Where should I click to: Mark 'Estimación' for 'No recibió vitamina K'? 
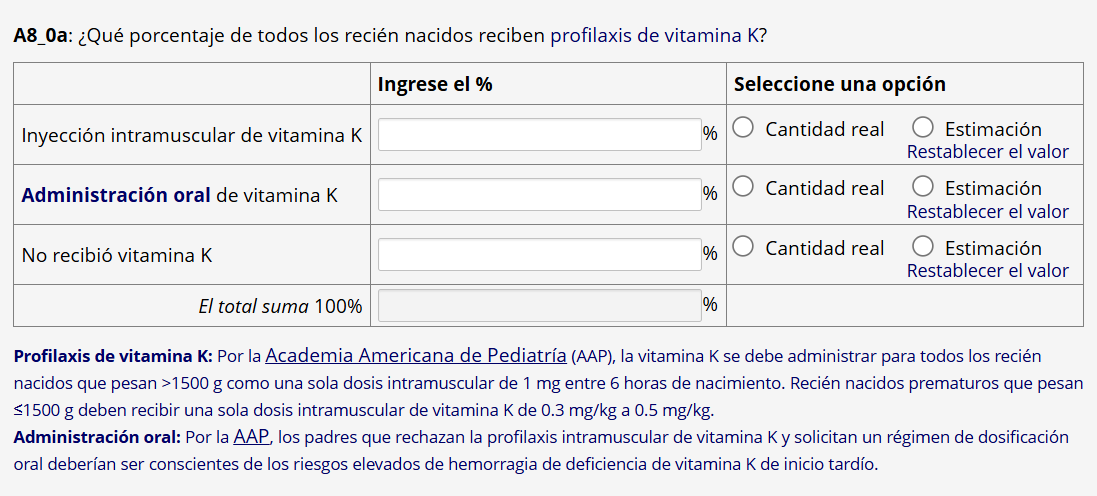click(923, 247)
